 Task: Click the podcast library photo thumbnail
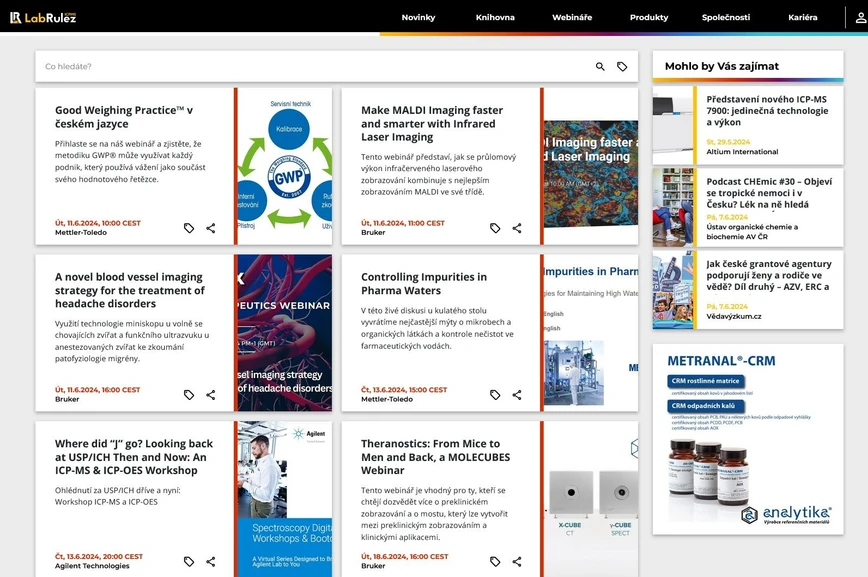point(673,208)
